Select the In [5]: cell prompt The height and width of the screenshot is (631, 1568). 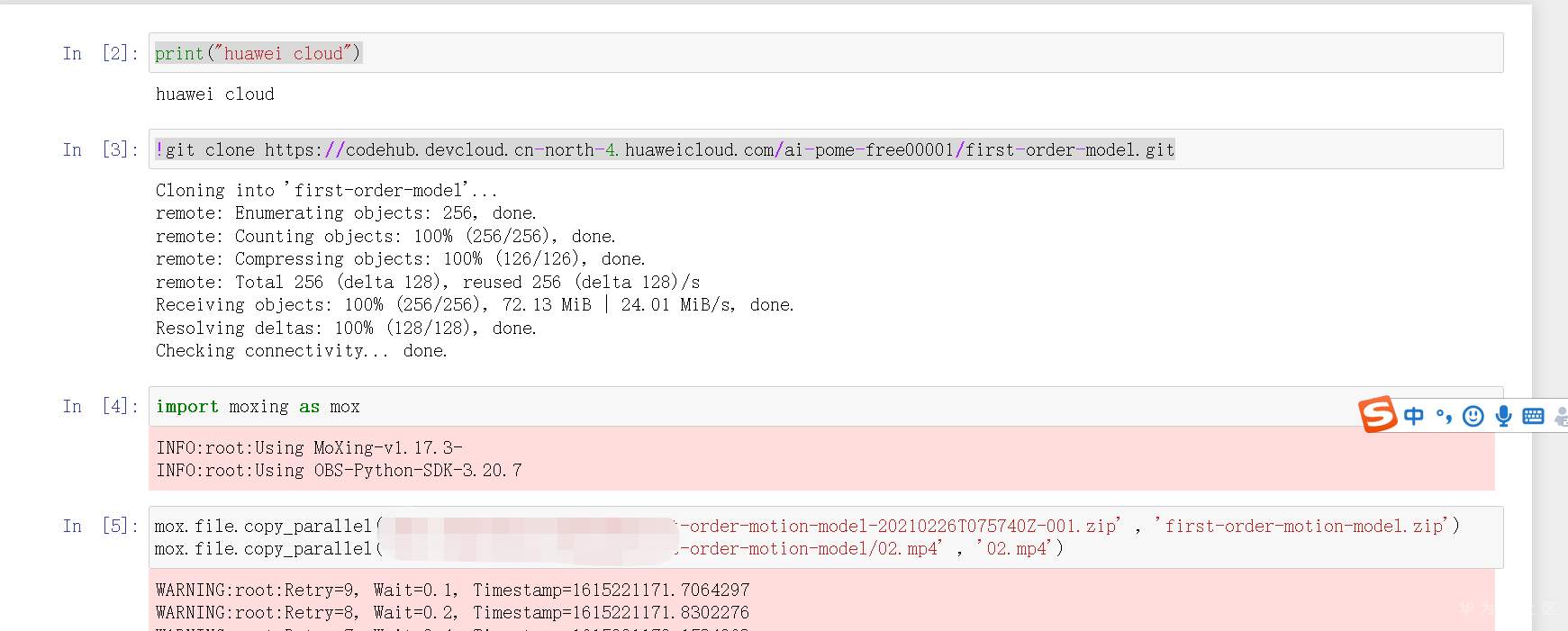(100, 526)
